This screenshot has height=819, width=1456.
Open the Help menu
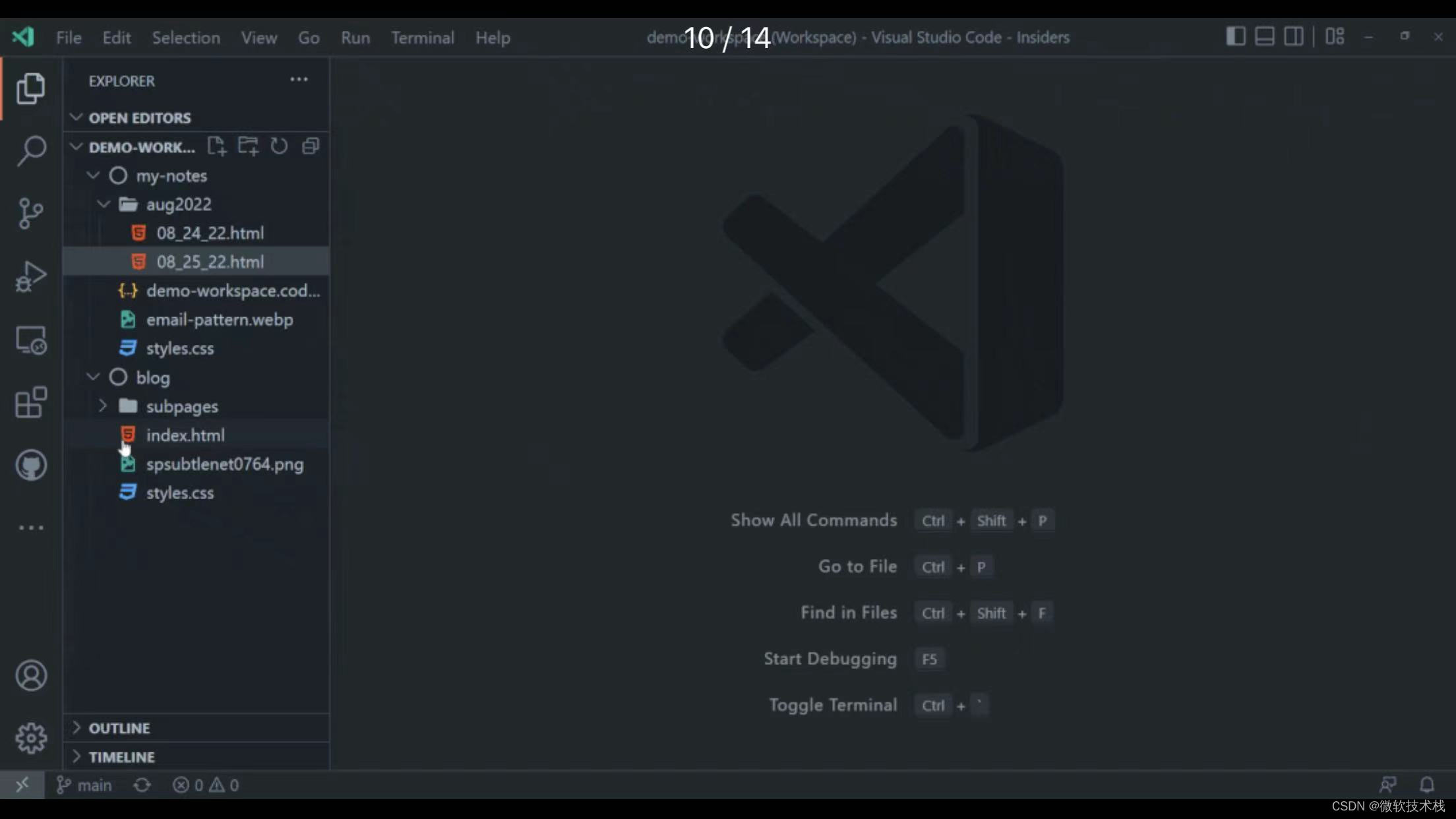(493, 38)
